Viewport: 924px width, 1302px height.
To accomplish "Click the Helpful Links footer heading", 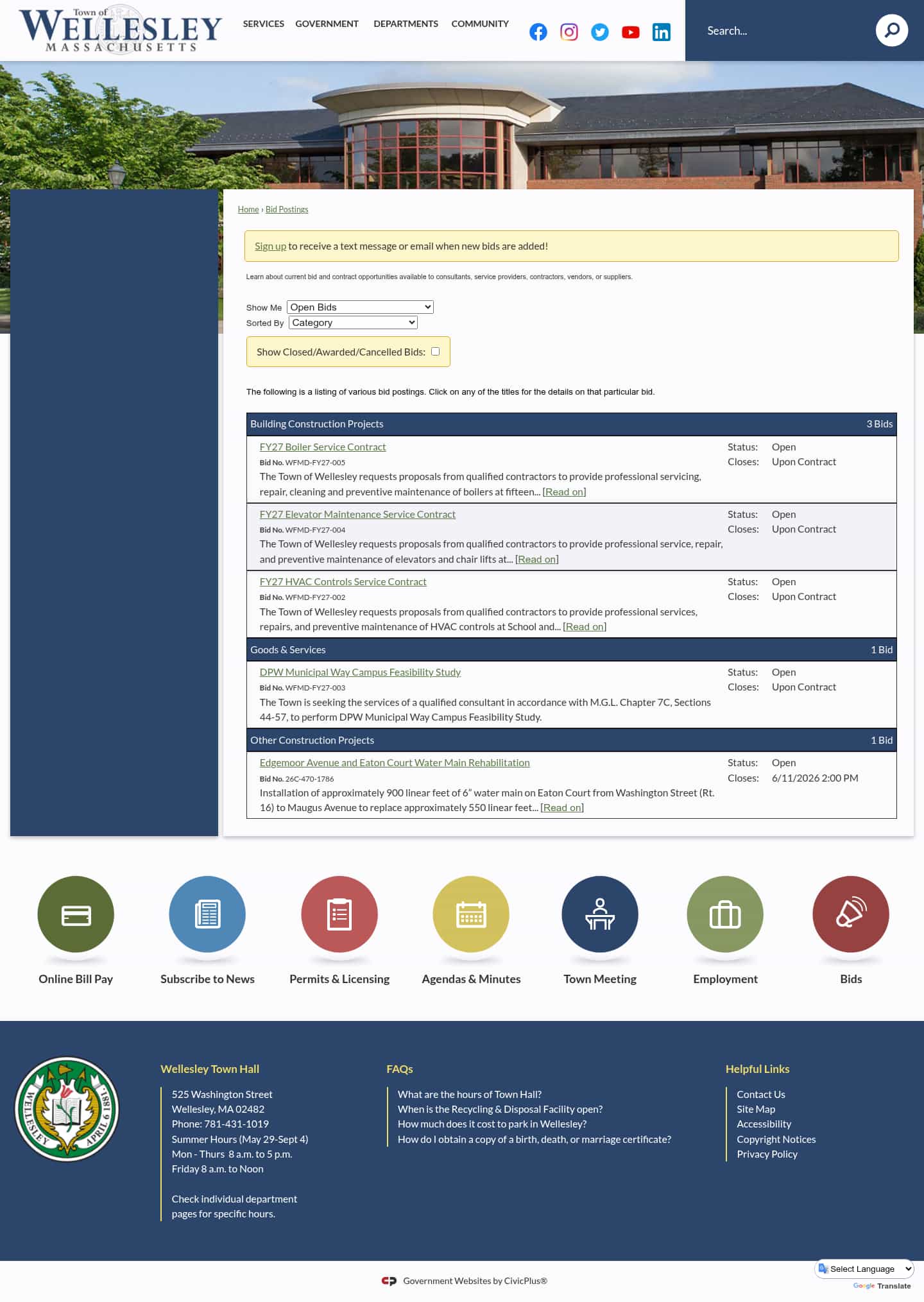I will [x=757, y=1069].
